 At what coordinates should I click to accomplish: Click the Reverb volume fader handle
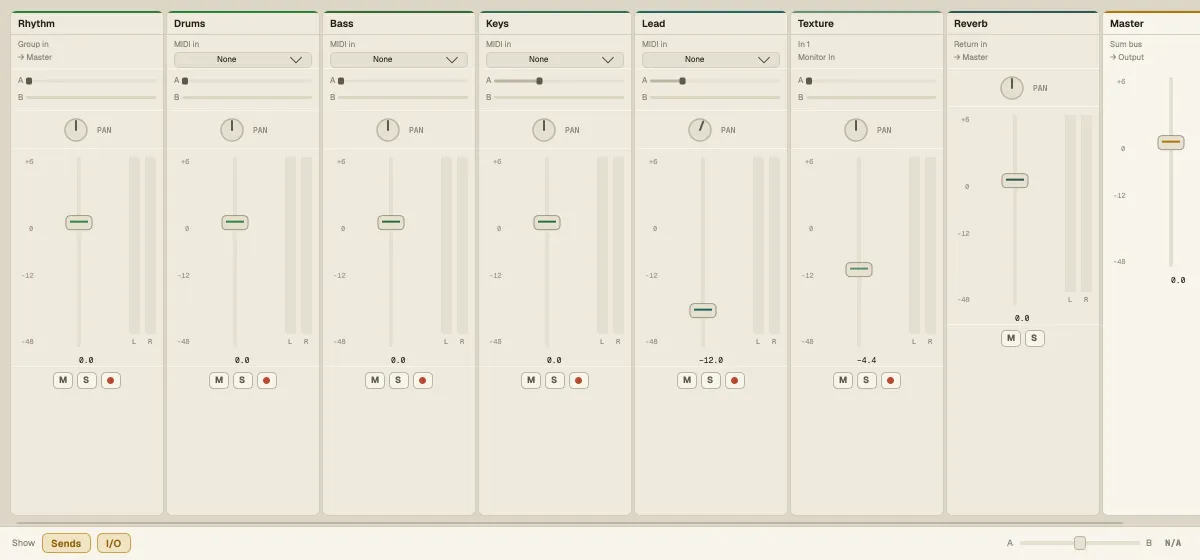[x=1015, y=180]
